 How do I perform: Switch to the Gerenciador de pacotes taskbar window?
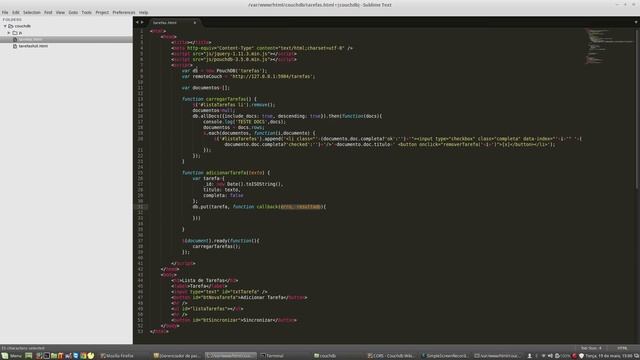(x=177, y=356)
